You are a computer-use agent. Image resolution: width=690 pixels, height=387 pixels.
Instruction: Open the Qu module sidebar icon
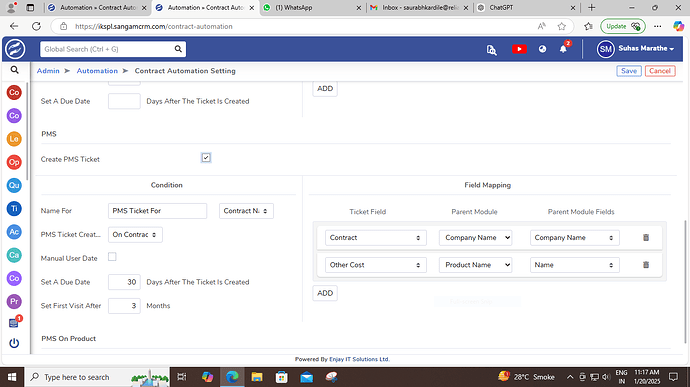pyautogui.click(x=14, y=185)
